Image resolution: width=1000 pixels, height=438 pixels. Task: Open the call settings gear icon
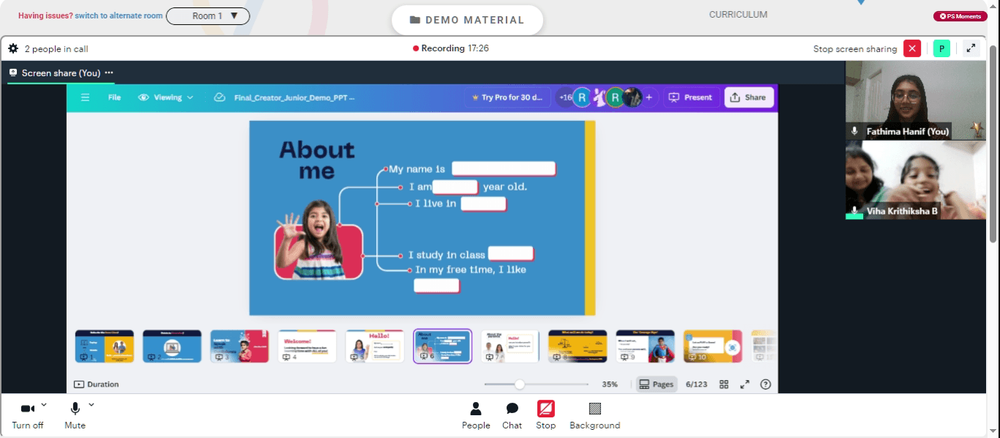tap(13, 48)
